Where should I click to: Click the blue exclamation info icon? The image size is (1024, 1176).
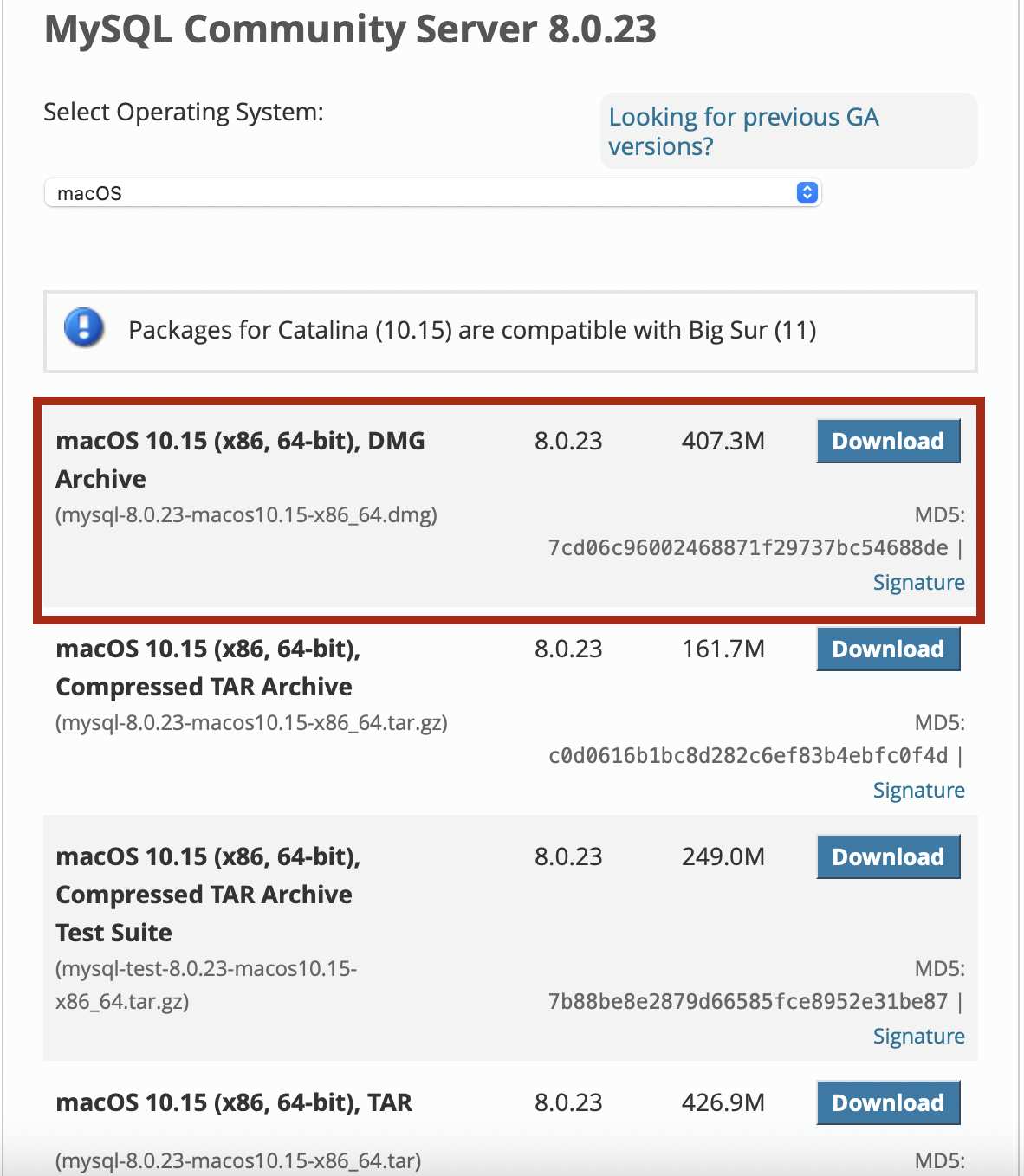click(x=84, y=327)
